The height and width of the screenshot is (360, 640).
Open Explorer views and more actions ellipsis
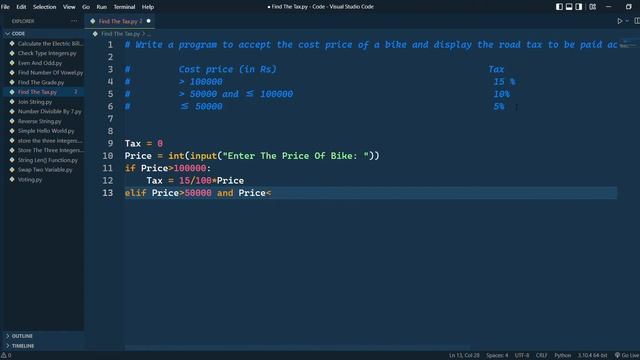74,21
